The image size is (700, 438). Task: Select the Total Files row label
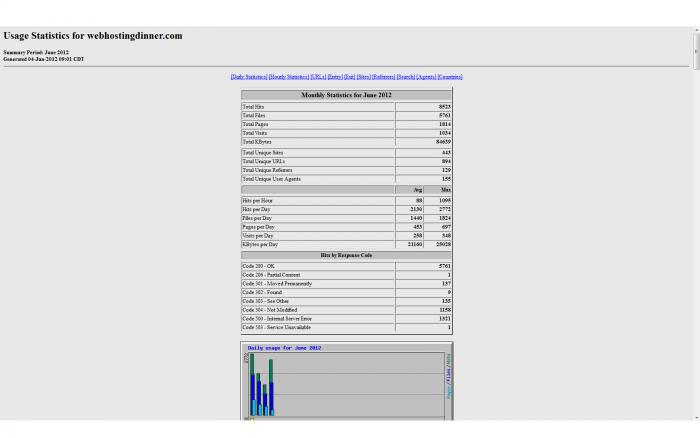click(x=254, y=116)
